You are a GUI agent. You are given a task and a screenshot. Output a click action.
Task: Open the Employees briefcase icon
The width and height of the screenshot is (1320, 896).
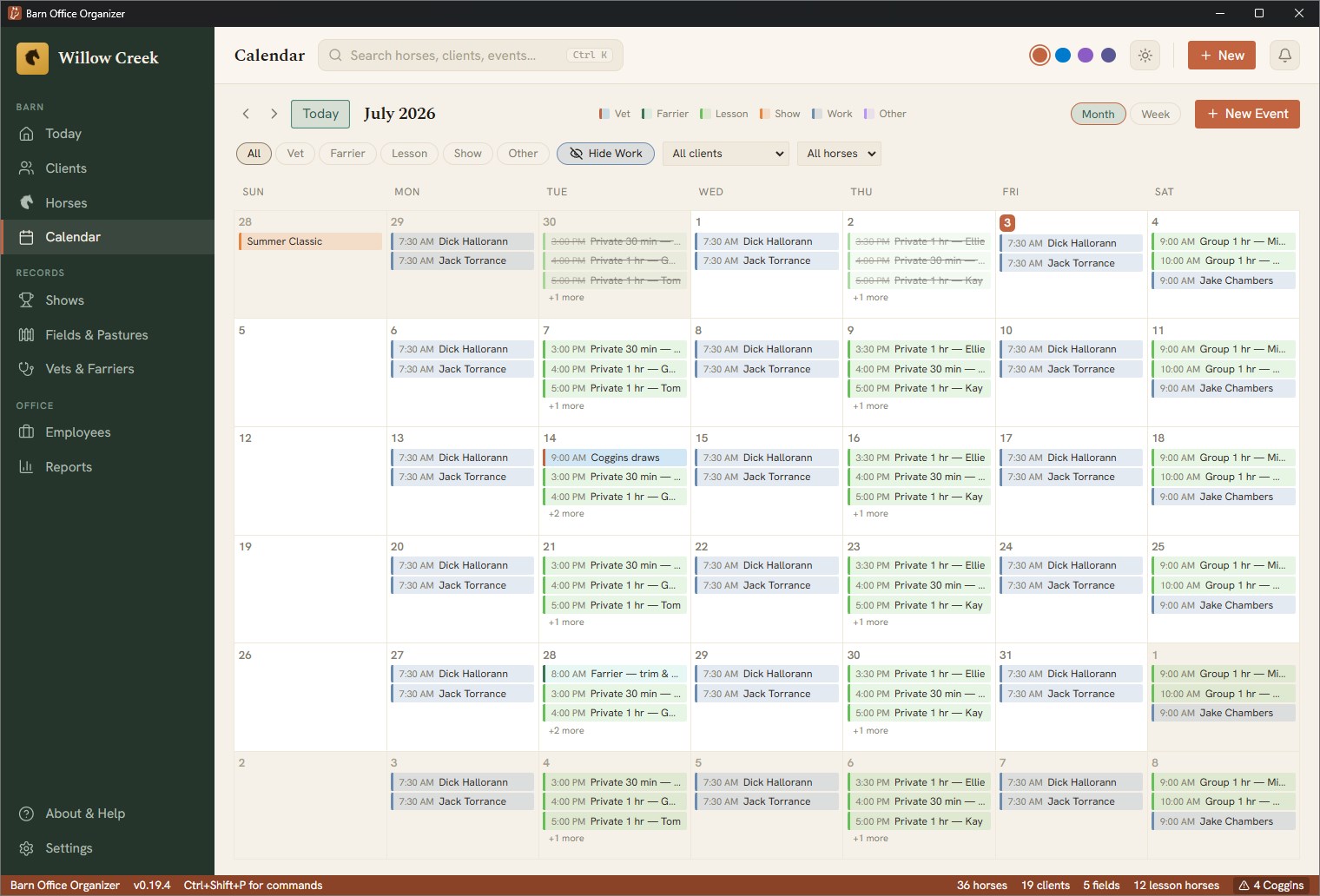[27, 432]
